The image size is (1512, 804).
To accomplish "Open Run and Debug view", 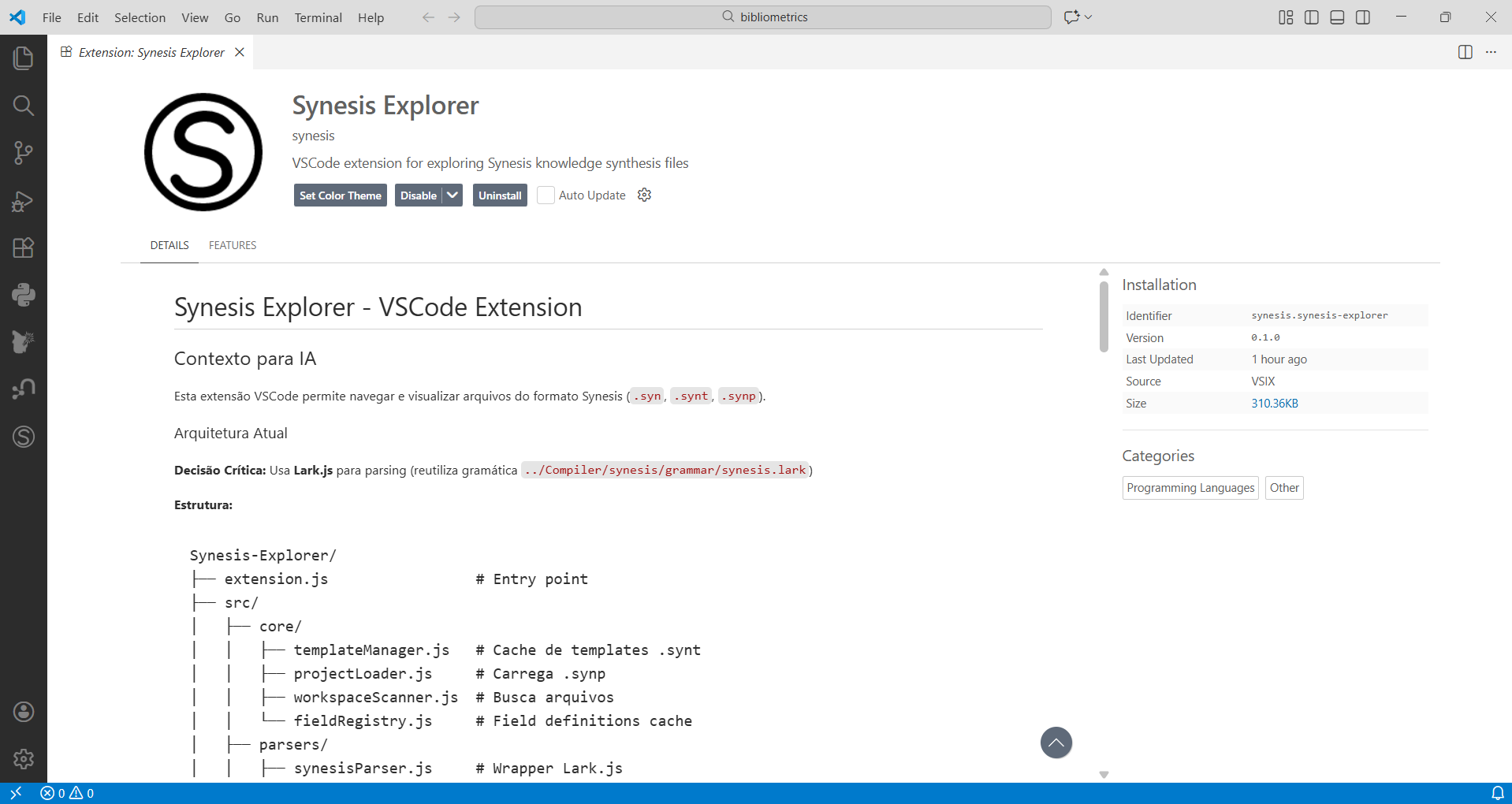I will (23, 201).
